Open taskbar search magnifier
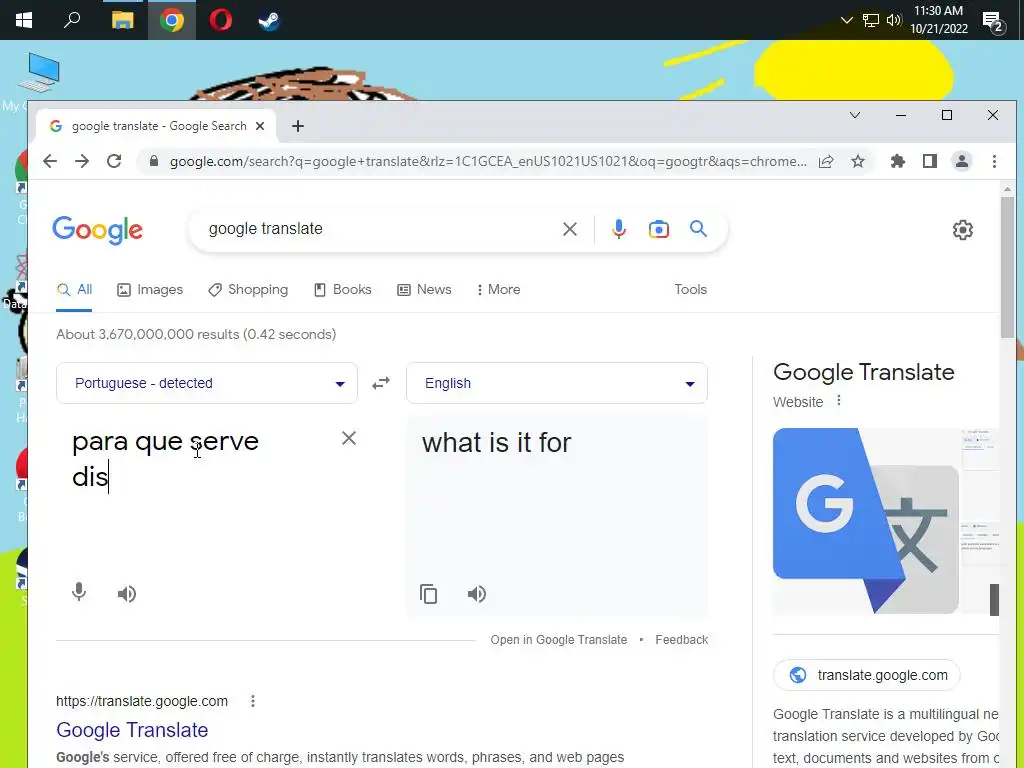 [x=72, y=20]
